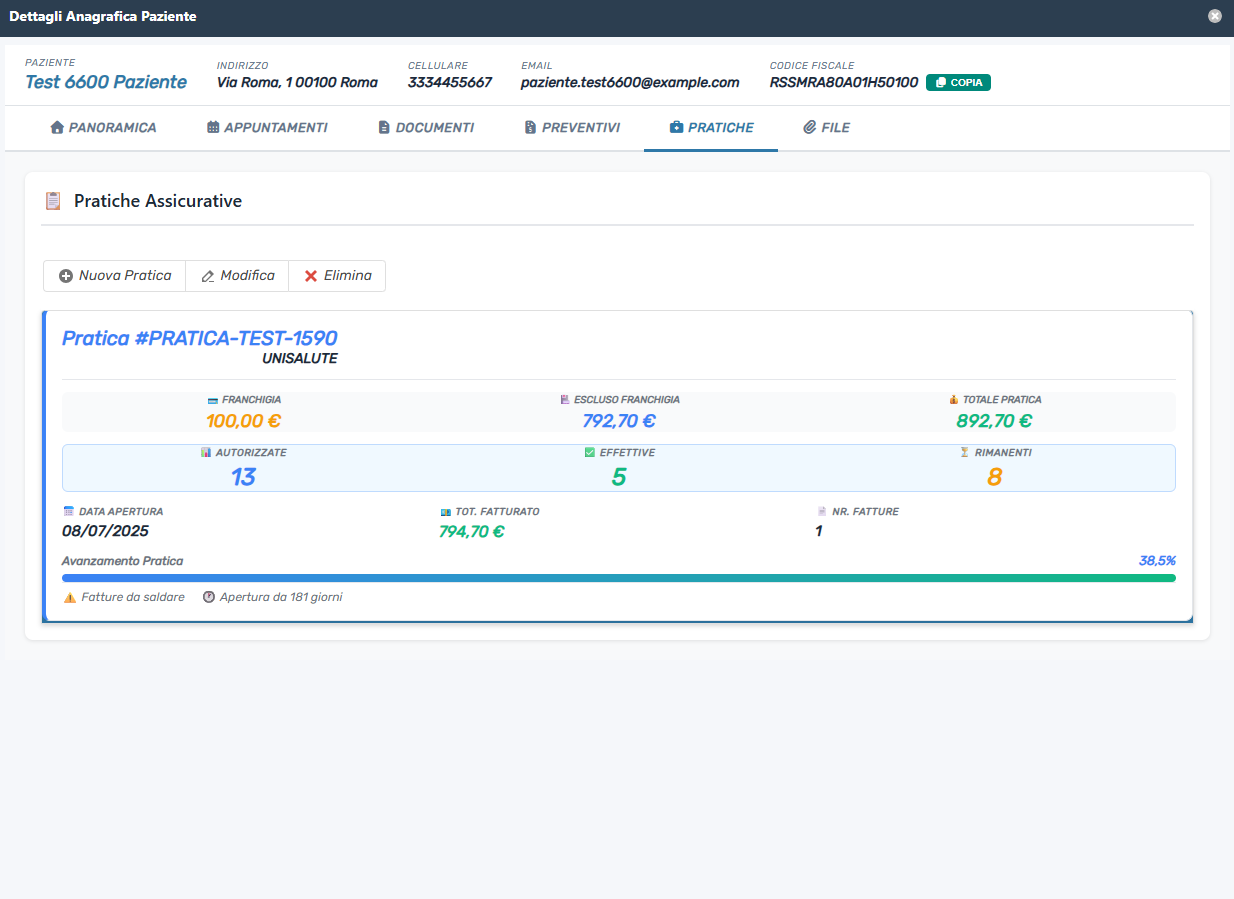The image size is (1234, 899).
Task: Open the Panoramica tab
Action: [x=103, y=128]
